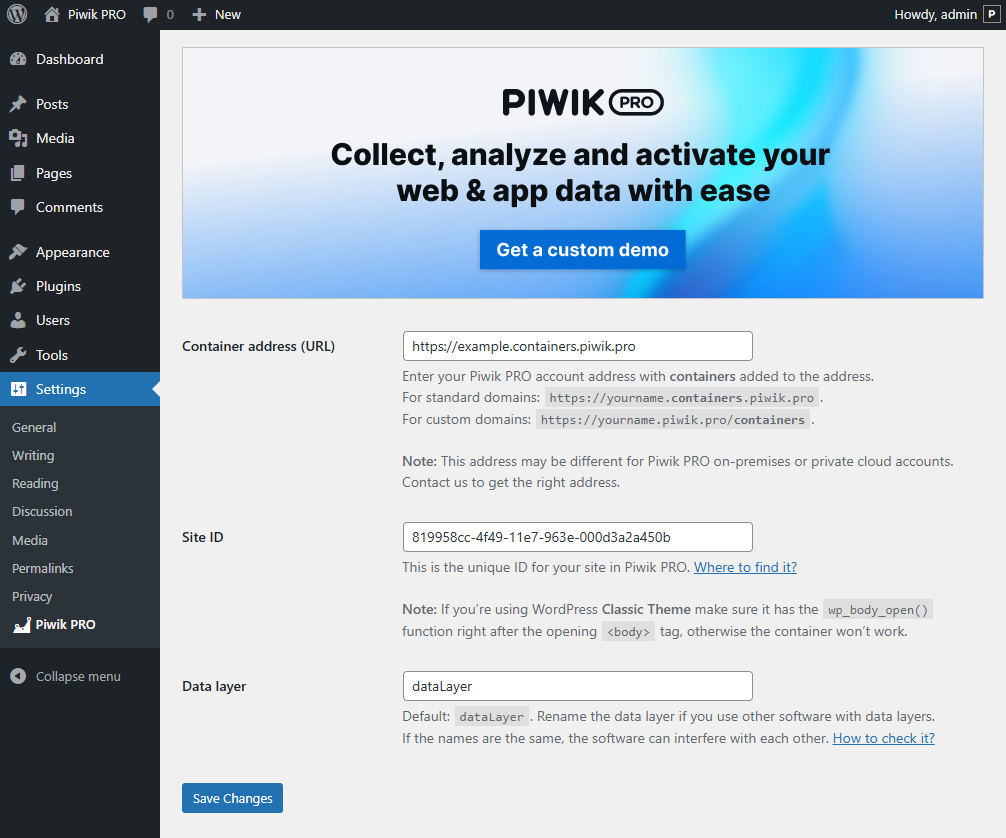Screen dimensions: 1006x838
Task: Click the Plugins plug icon
Action: (19, 286)
